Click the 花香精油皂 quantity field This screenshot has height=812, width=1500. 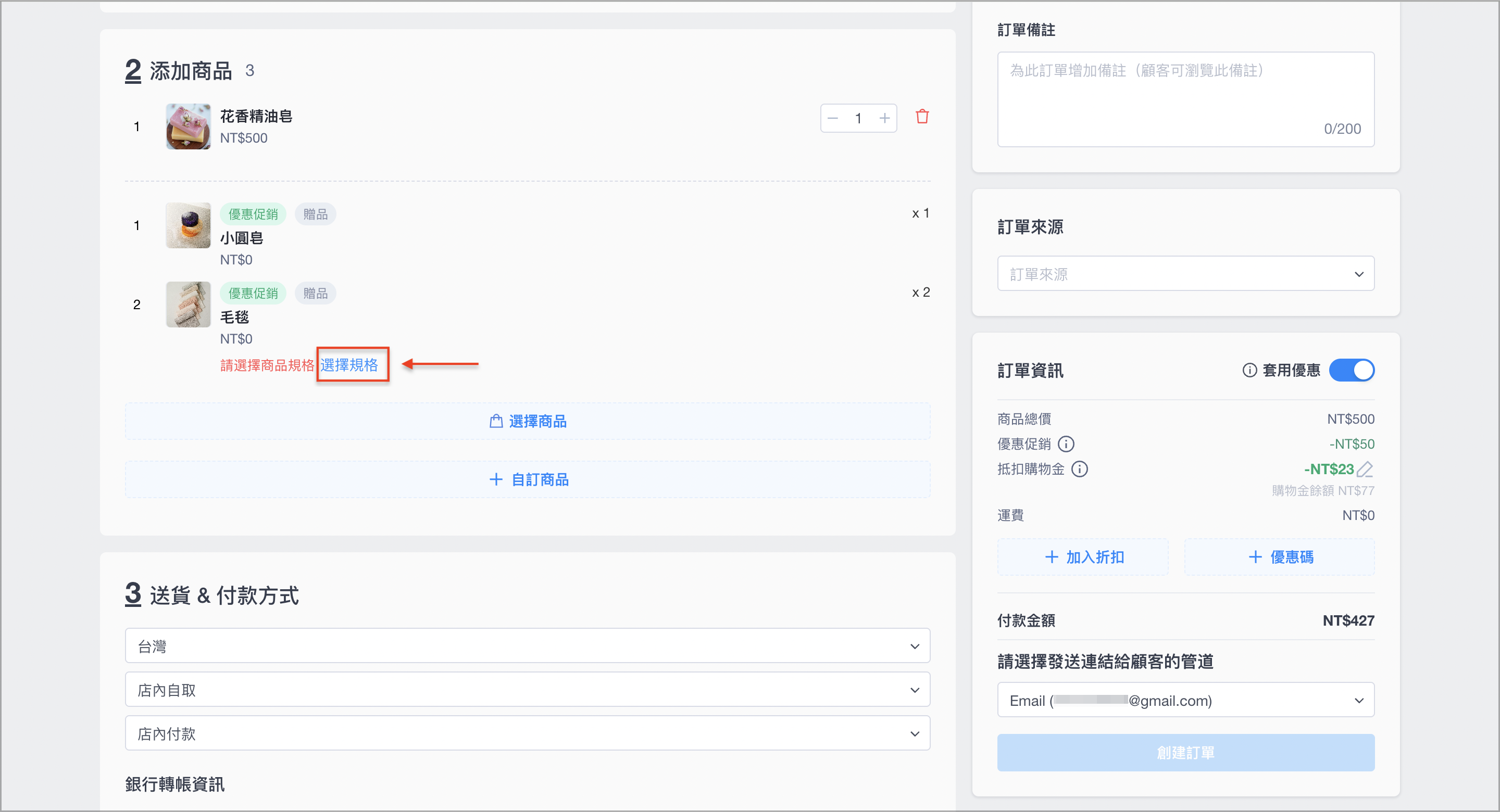click(x=858, y=118)
